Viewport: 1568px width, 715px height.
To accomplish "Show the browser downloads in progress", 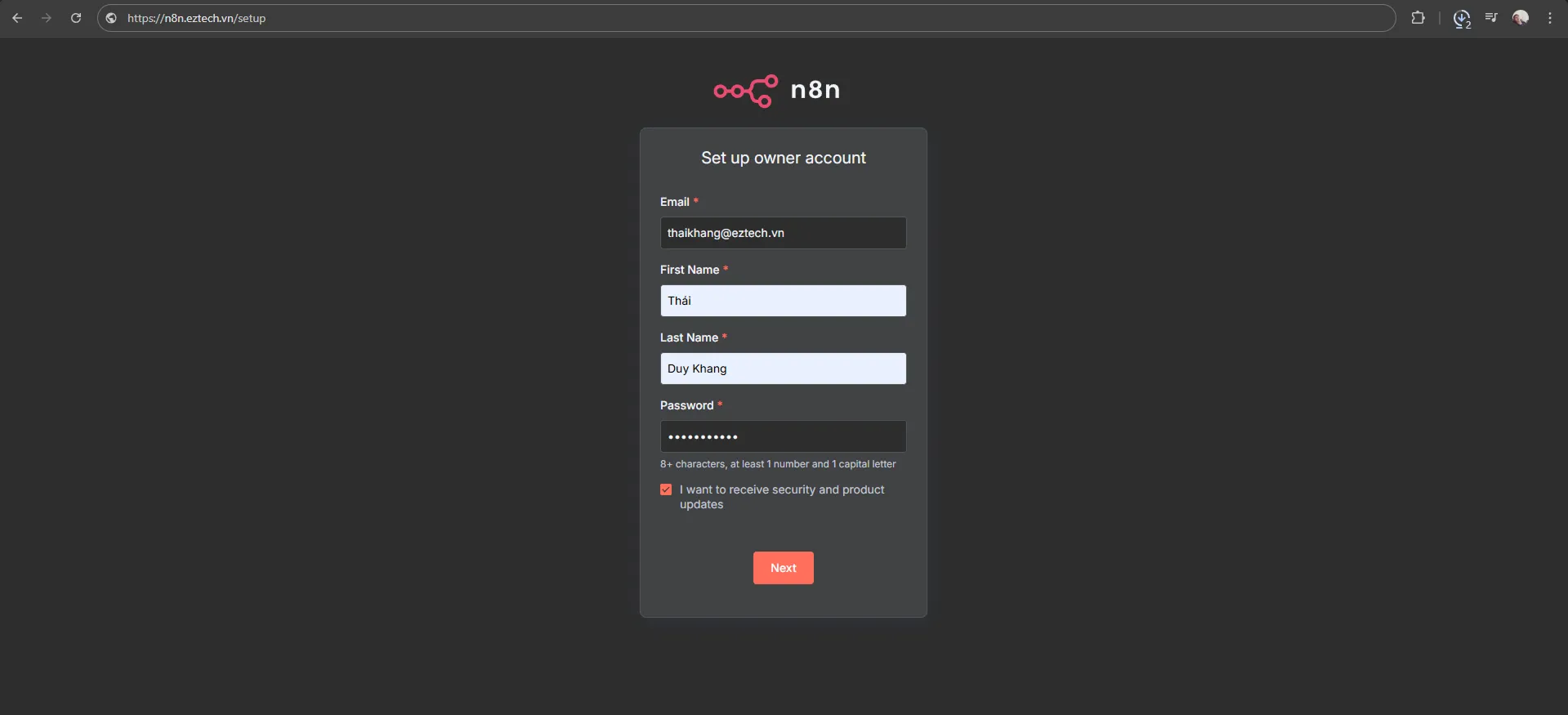I will point(1461,18).
